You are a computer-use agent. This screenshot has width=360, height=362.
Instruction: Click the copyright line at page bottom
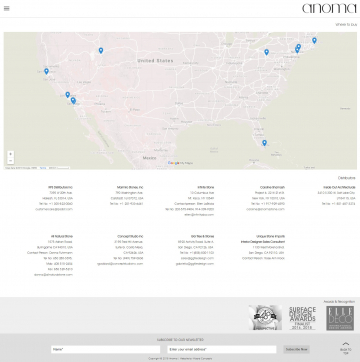click(x=180, y=359)
